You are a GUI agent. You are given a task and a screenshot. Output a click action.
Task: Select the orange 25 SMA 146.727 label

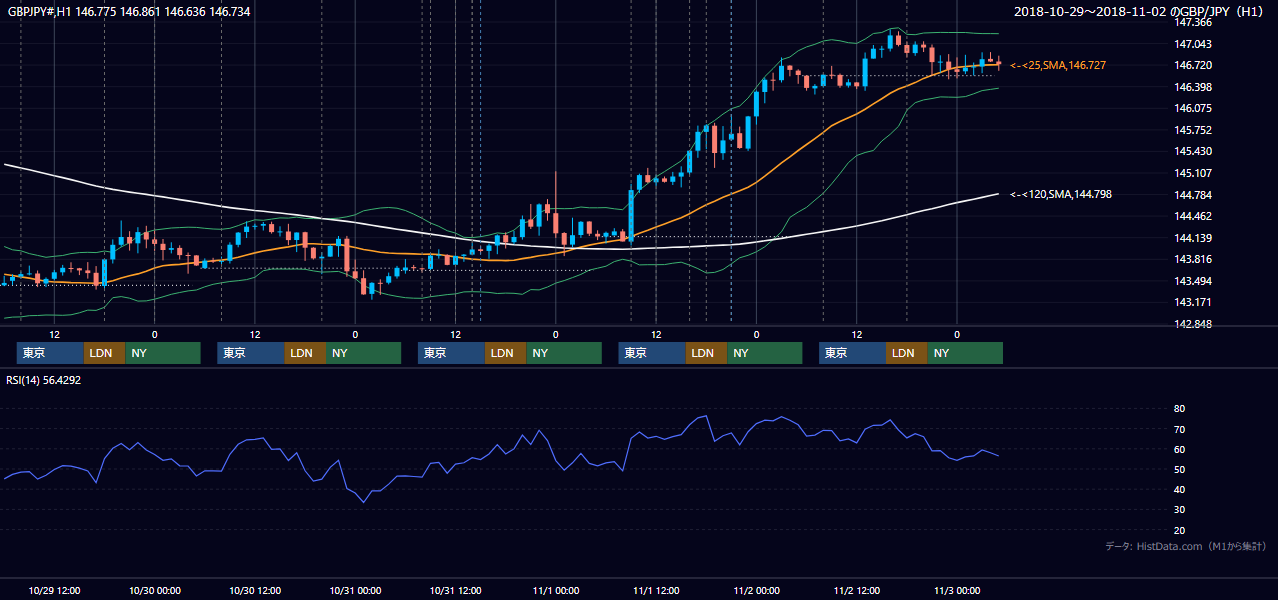[1058, 65]
